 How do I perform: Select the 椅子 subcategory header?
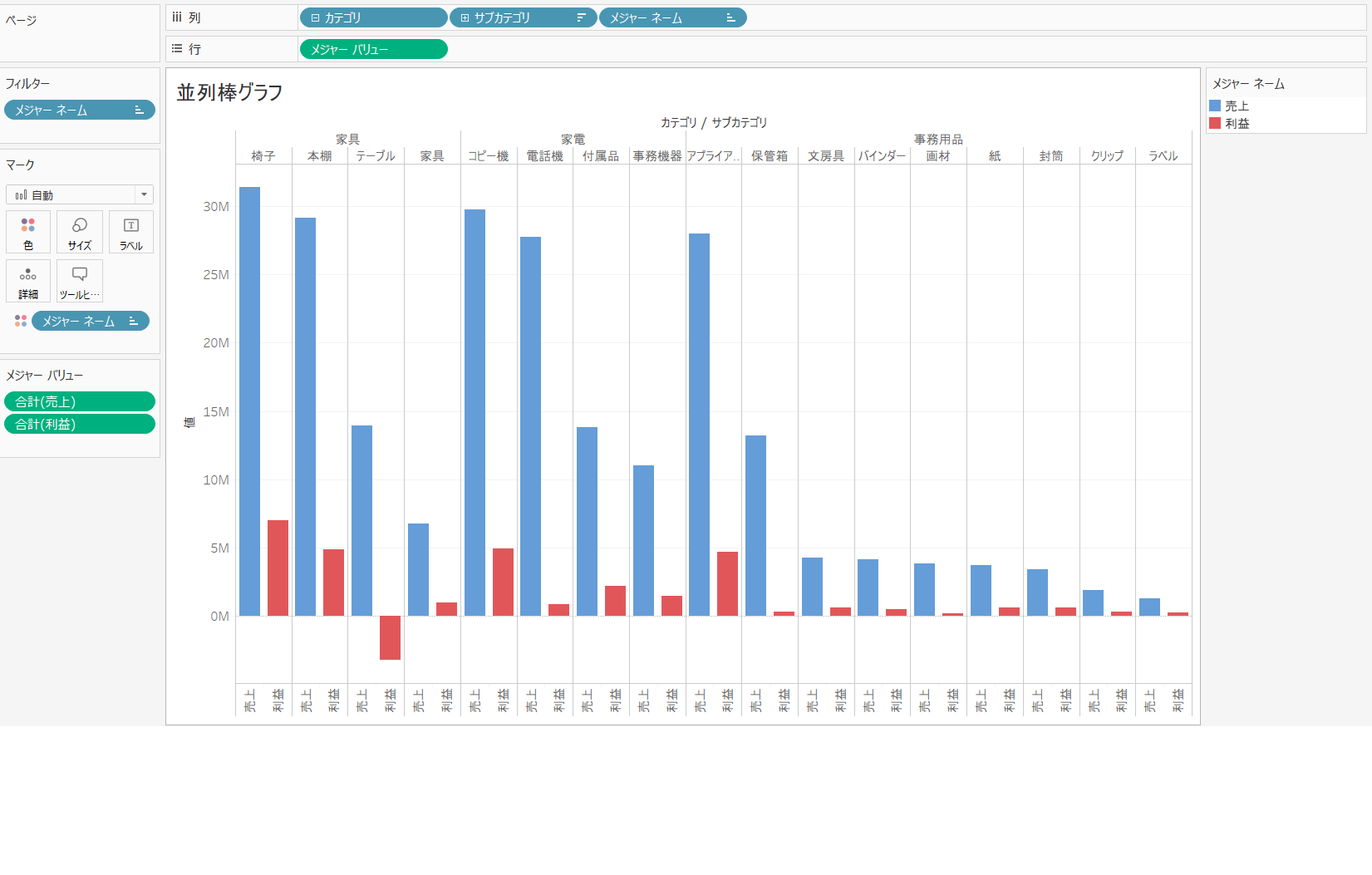coord(263,155)
